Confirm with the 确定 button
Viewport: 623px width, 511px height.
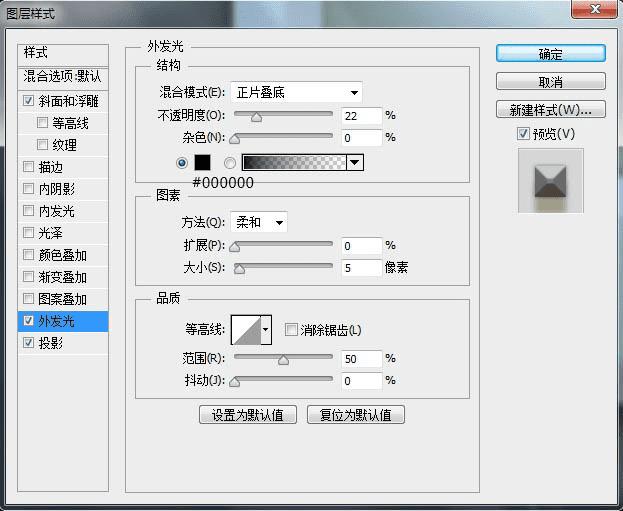[x=551, y=54]
